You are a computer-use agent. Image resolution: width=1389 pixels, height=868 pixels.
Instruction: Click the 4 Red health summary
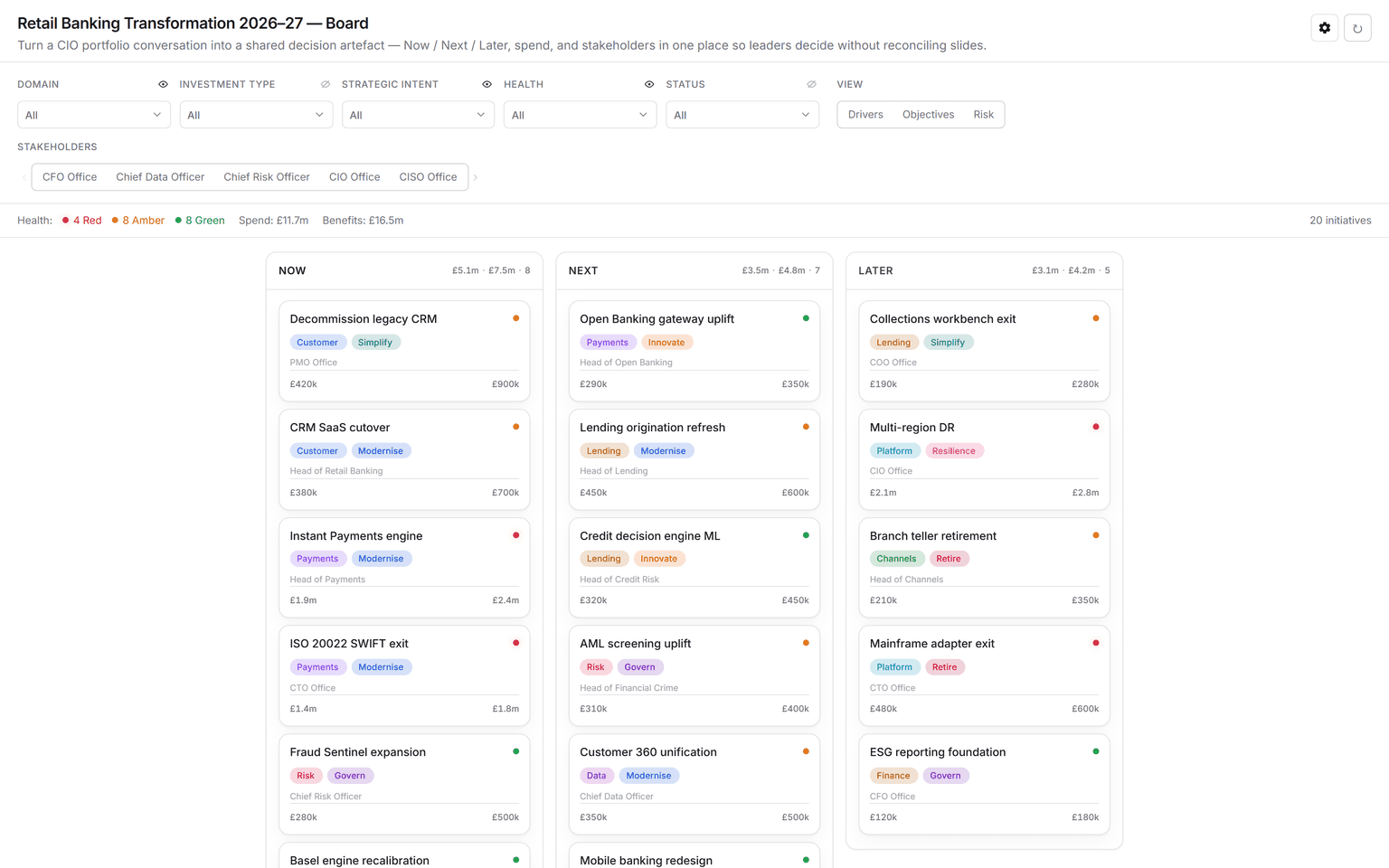point(82,221)
